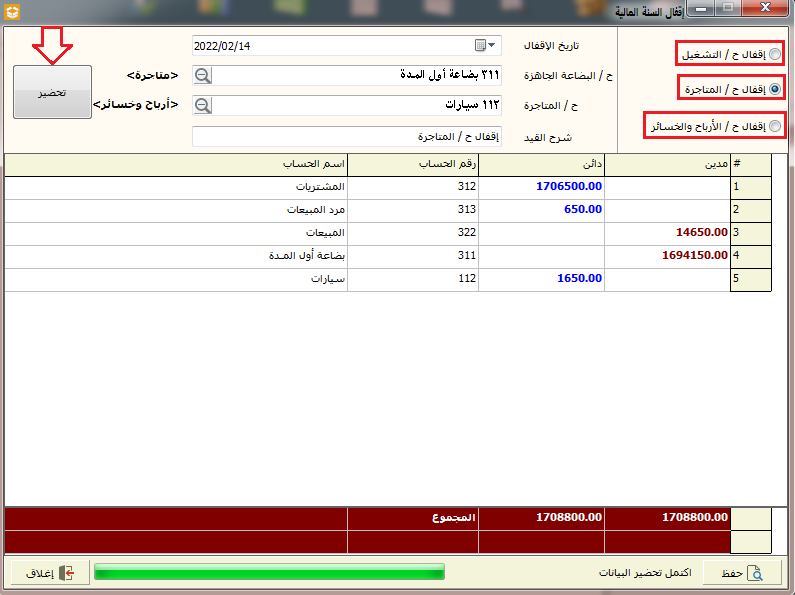This screenshot has width=795, height=595.
Task: Click the magnifier icon beside ready goods account
Action: coord(203,76)
